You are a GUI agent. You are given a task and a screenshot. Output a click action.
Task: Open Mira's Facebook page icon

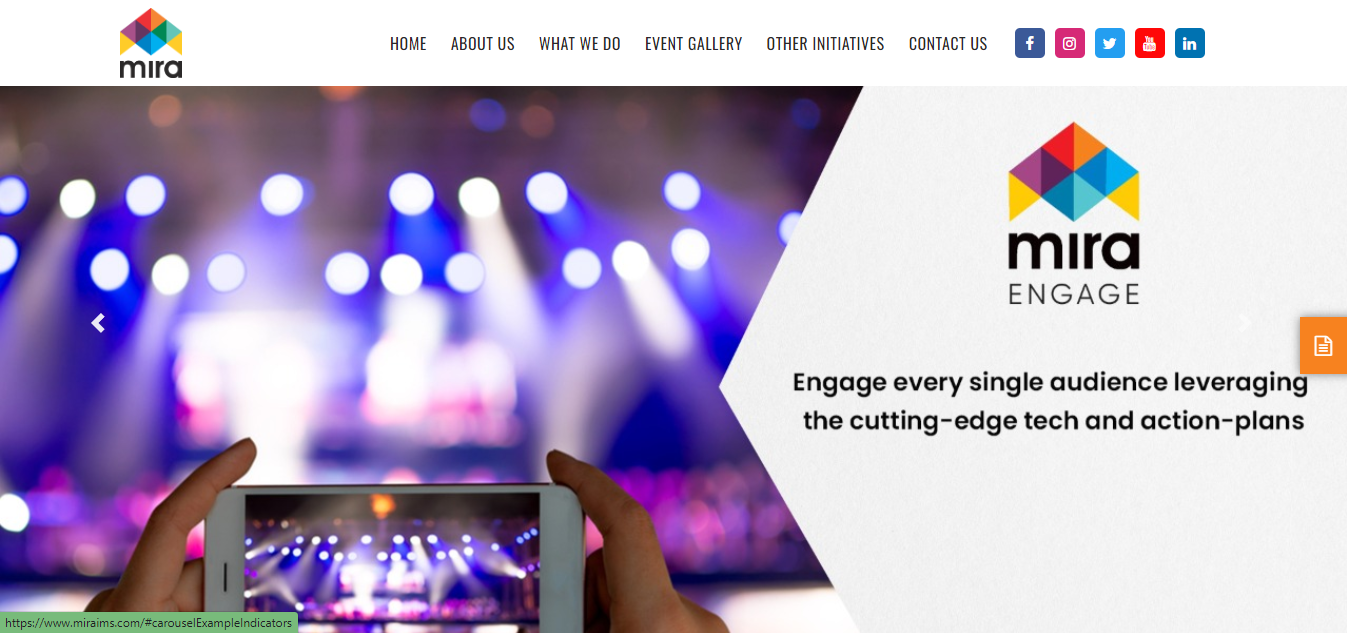coord(1029,43)
